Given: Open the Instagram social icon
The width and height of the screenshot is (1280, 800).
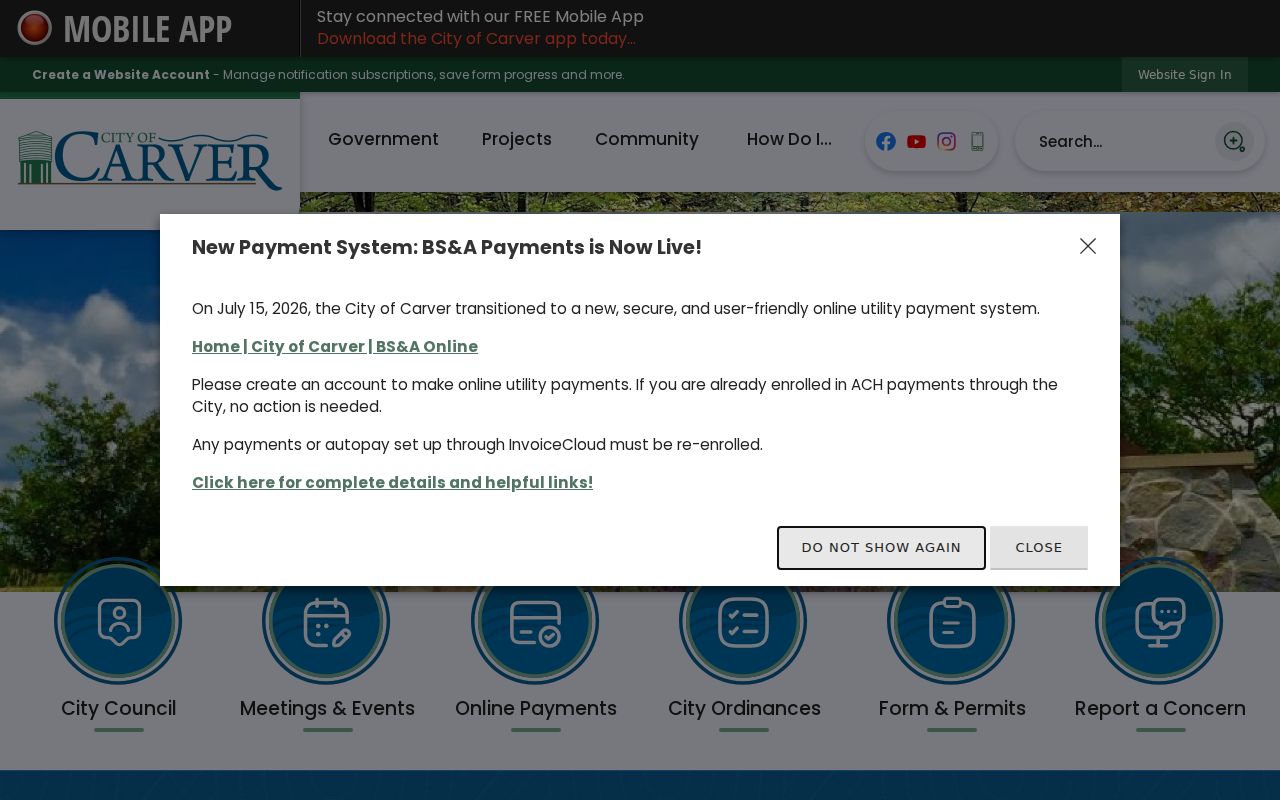Looking at the screenshot, I should 946,141.
